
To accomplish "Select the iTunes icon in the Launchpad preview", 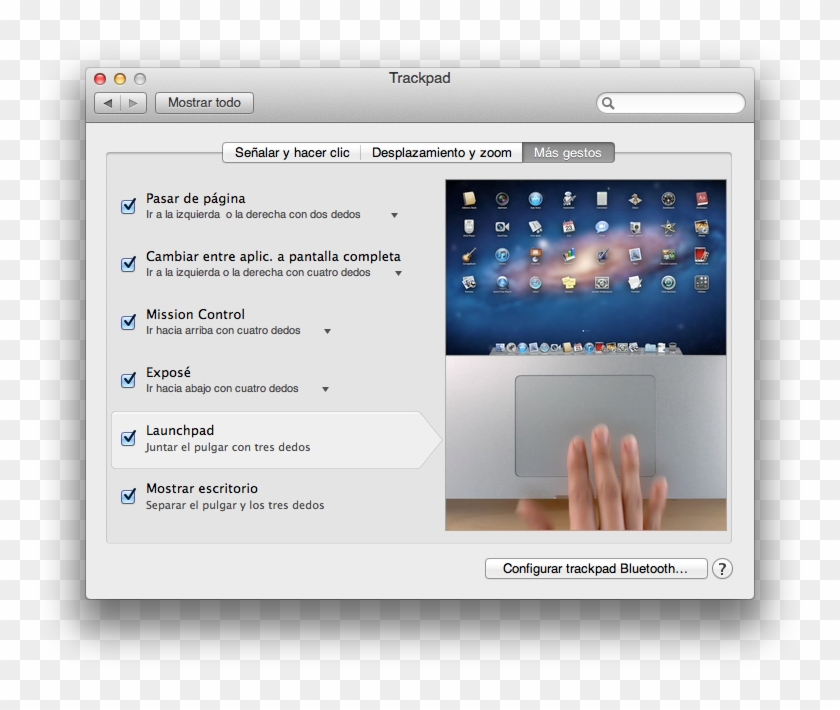I will [x=502, y=256].
